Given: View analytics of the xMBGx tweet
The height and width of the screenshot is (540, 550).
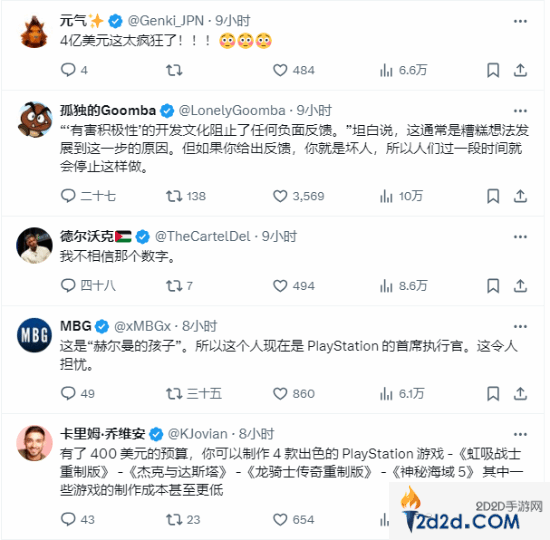Looking at the screenshot, I should (402, 393).
